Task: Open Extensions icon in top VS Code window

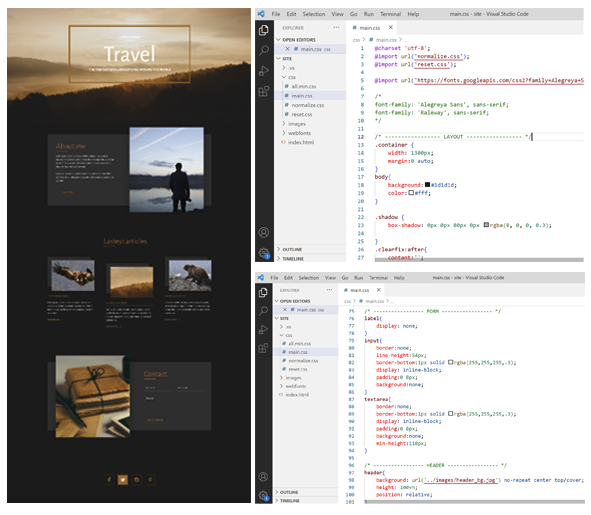Action: 264,91
